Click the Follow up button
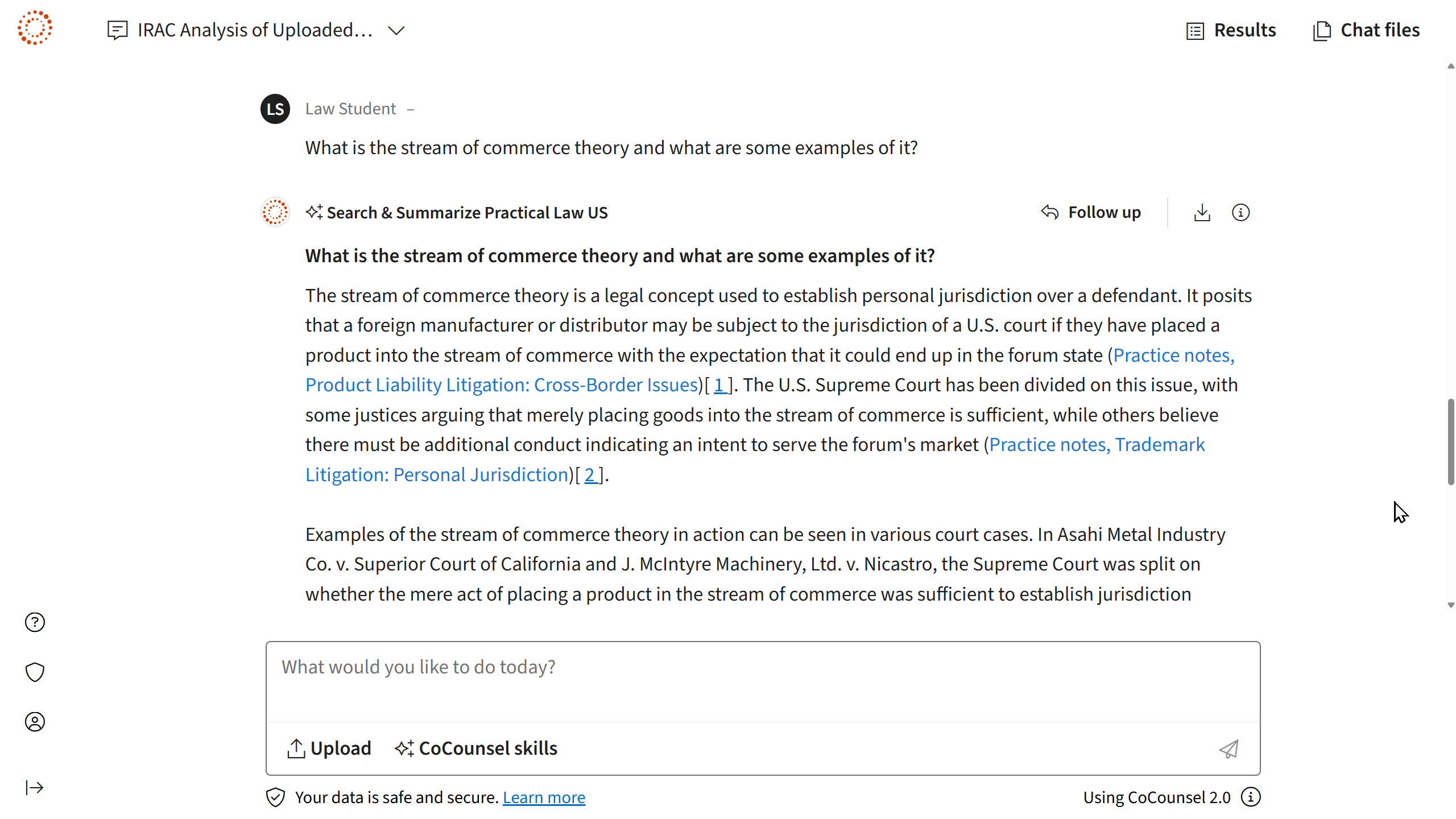This screenshot has width=1456, height=819. (1091, 213)
